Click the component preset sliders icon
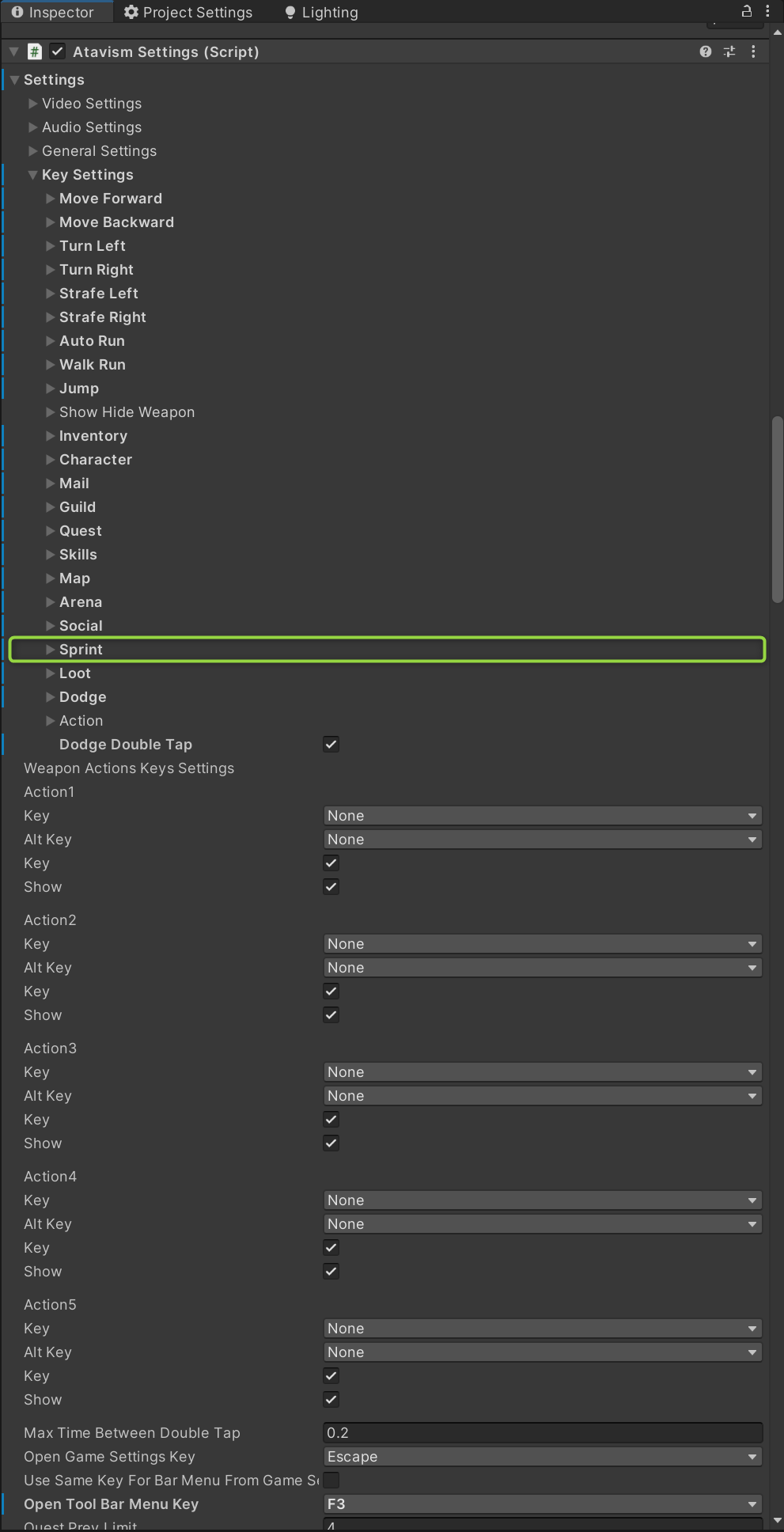The height and width of the screenshot is (1532, 784). (729, 51)
